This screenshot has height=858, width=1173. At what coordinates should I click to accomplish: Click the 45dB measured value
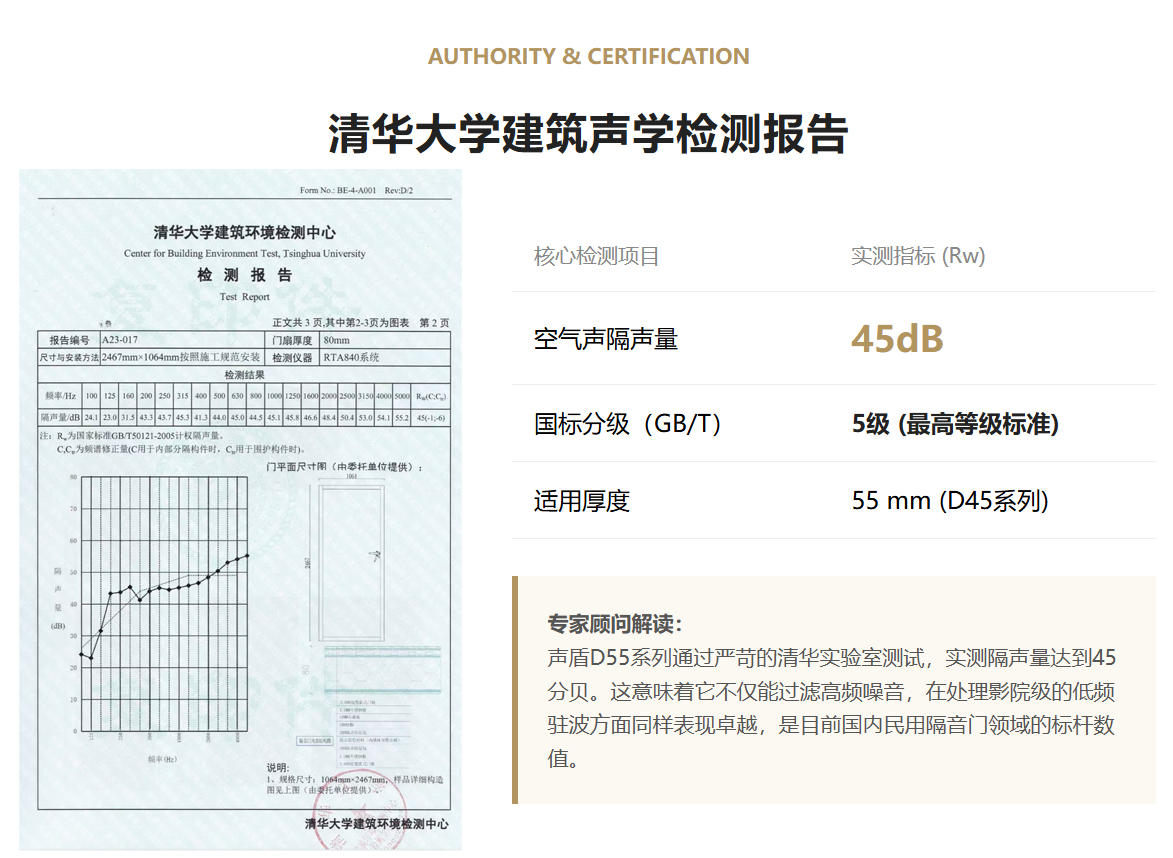[897, 339]
